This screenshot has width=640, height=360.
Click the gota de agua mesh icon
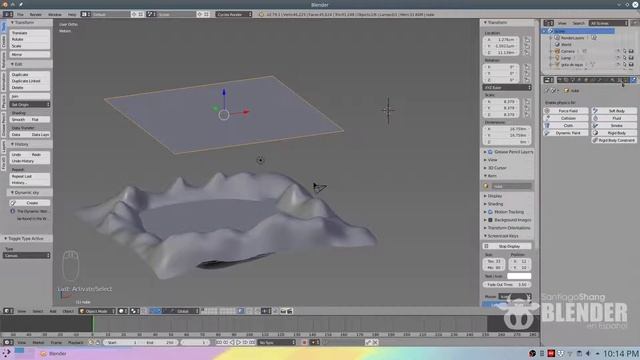557,64
